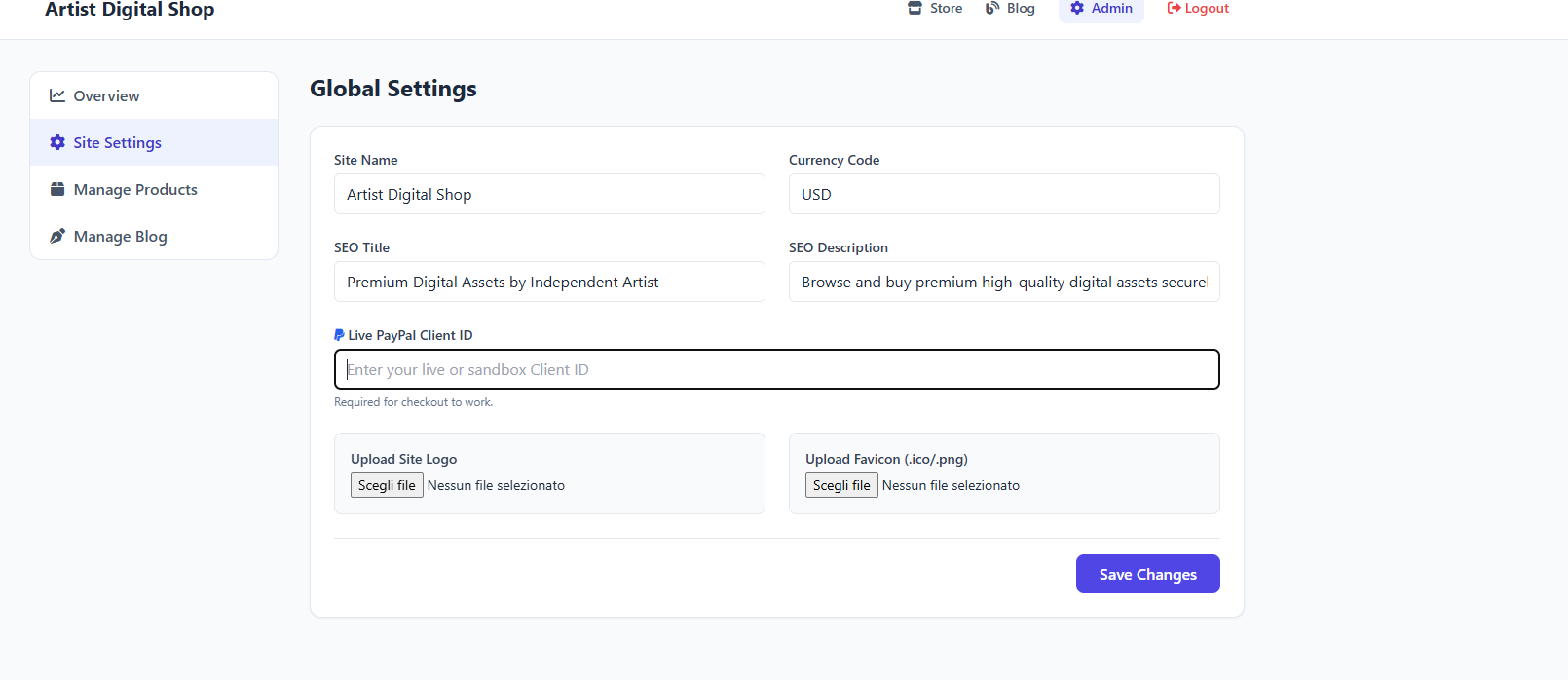Click into the SEO Title input
1568x680 pixels.
point(549,282)
